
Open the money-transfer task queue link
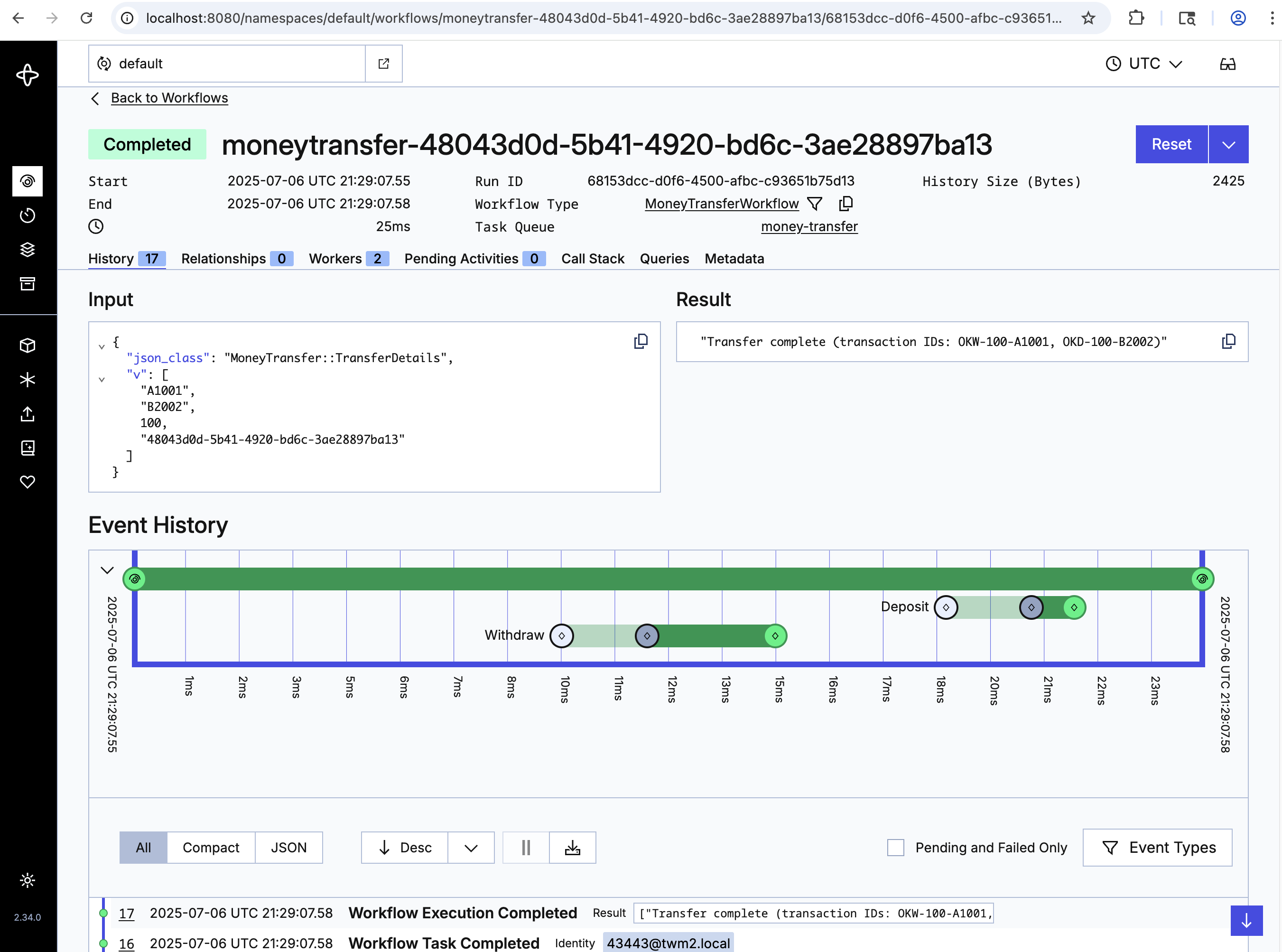tap(809, 226)
